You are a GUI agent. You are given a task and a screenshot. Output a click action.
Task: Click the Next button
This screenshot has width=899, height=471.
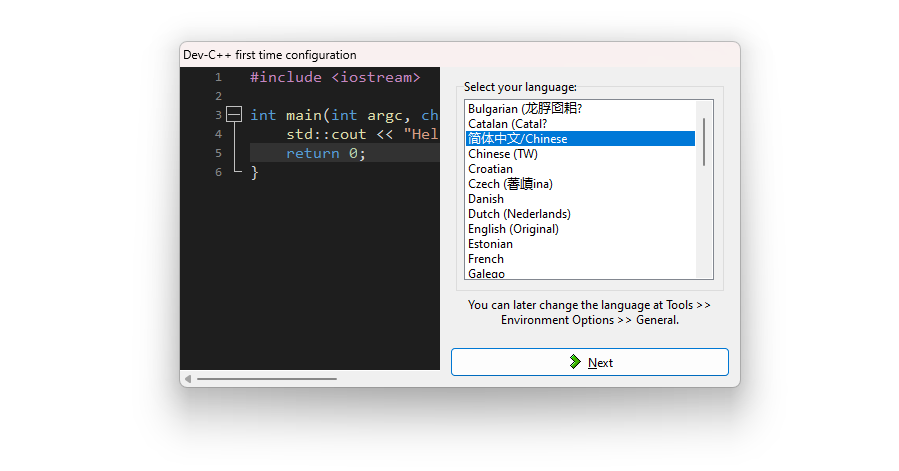coord(589,362)
